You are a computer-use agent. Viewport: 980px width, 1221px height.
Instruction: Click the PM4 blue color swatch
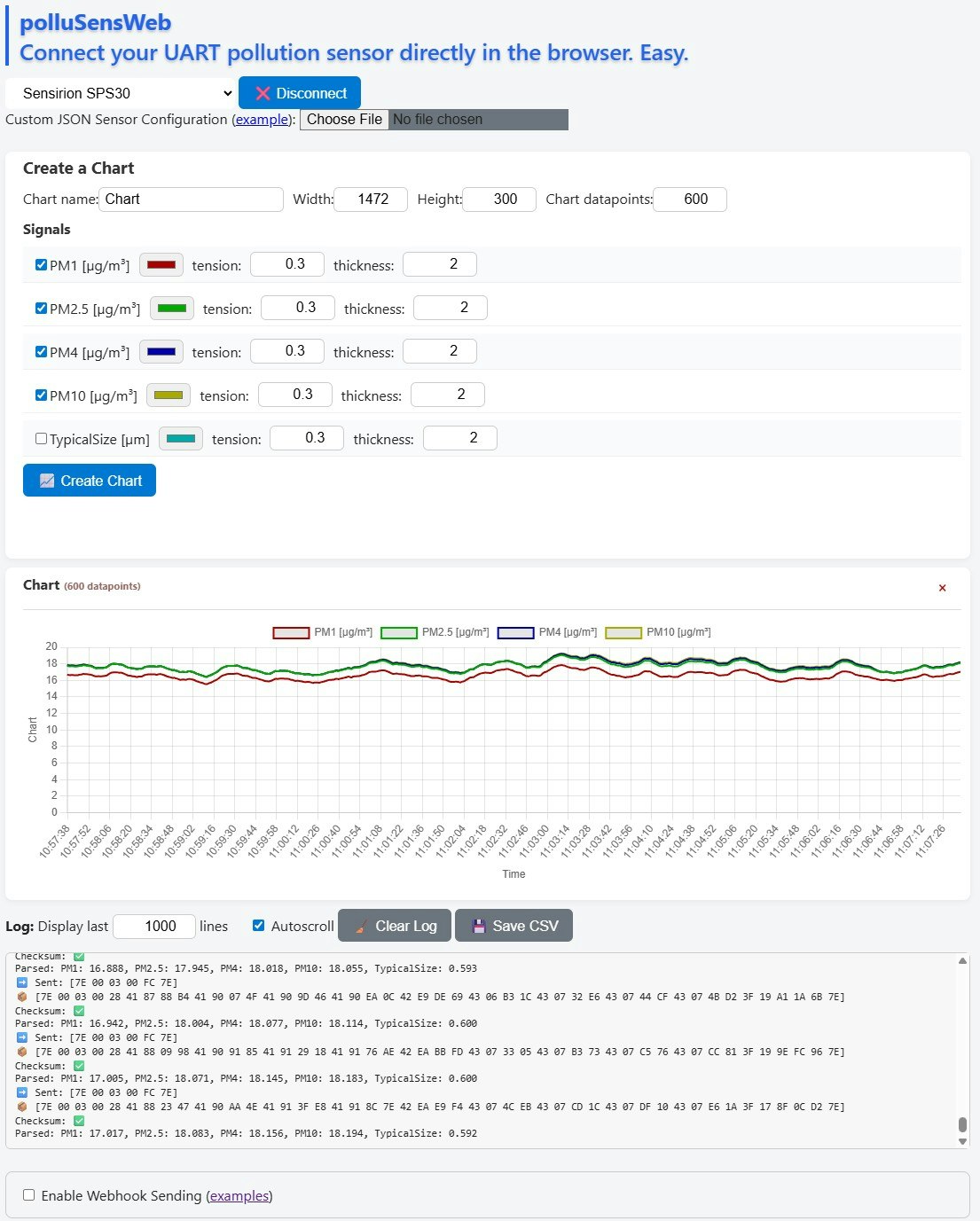click(161, 351)
